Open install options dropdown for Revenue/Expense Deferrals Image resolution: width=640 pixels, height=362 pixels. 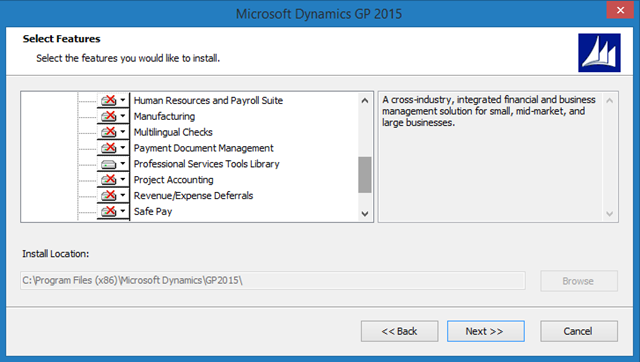(x=123, y=195)
